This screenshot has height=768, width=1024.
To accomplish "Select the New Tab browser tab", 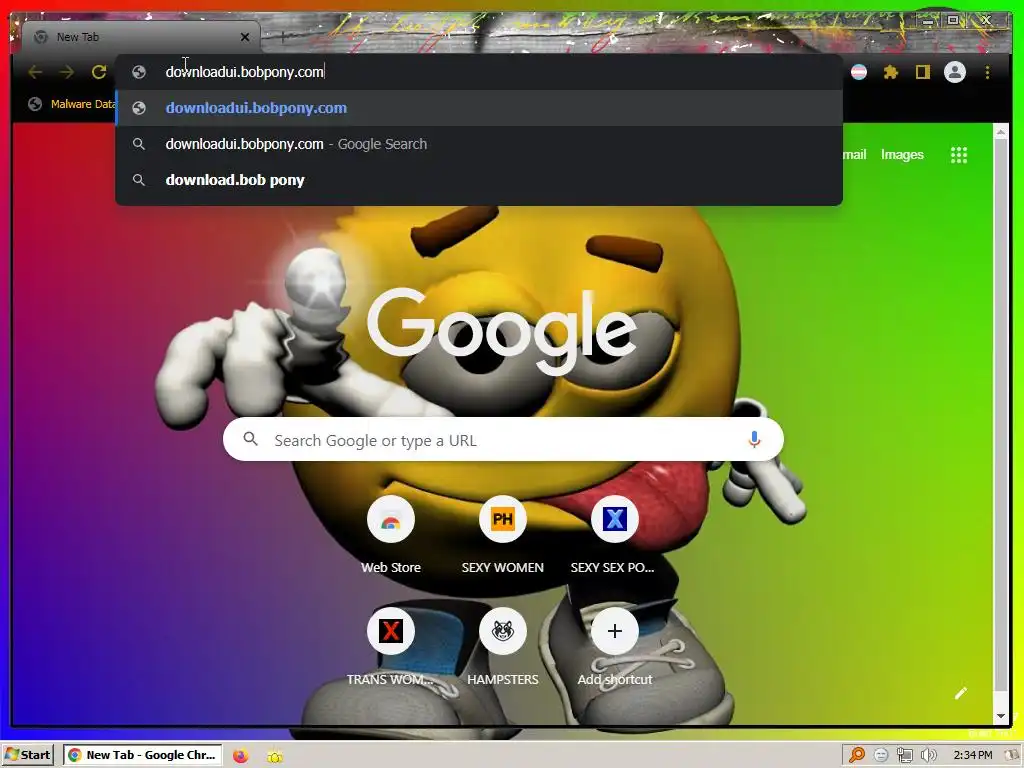I will 142,37.
